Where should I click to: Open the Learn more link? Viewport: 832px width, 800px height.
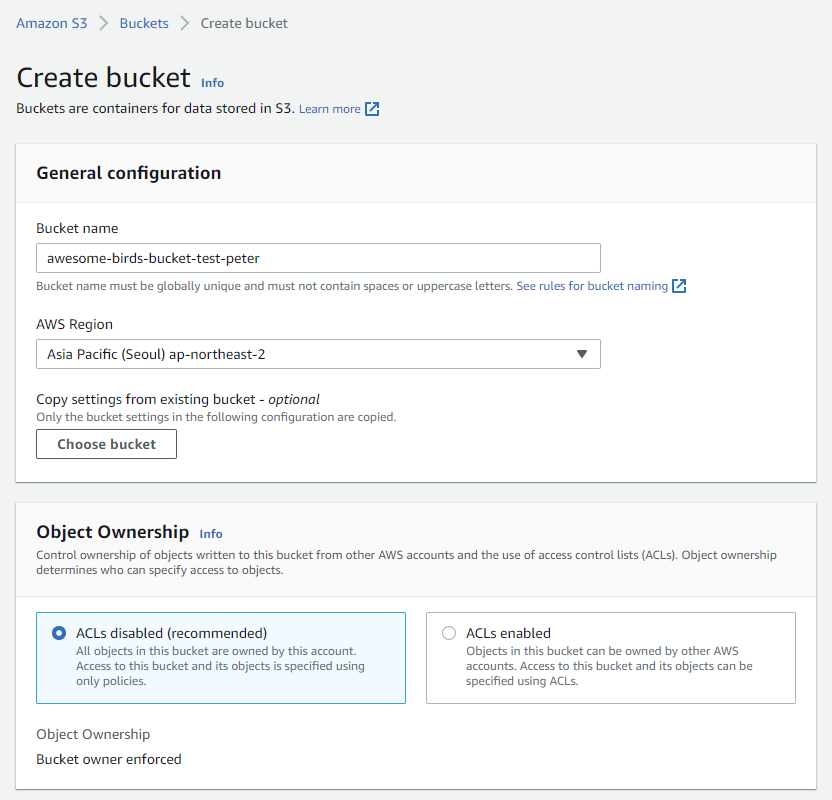[330, 109]
